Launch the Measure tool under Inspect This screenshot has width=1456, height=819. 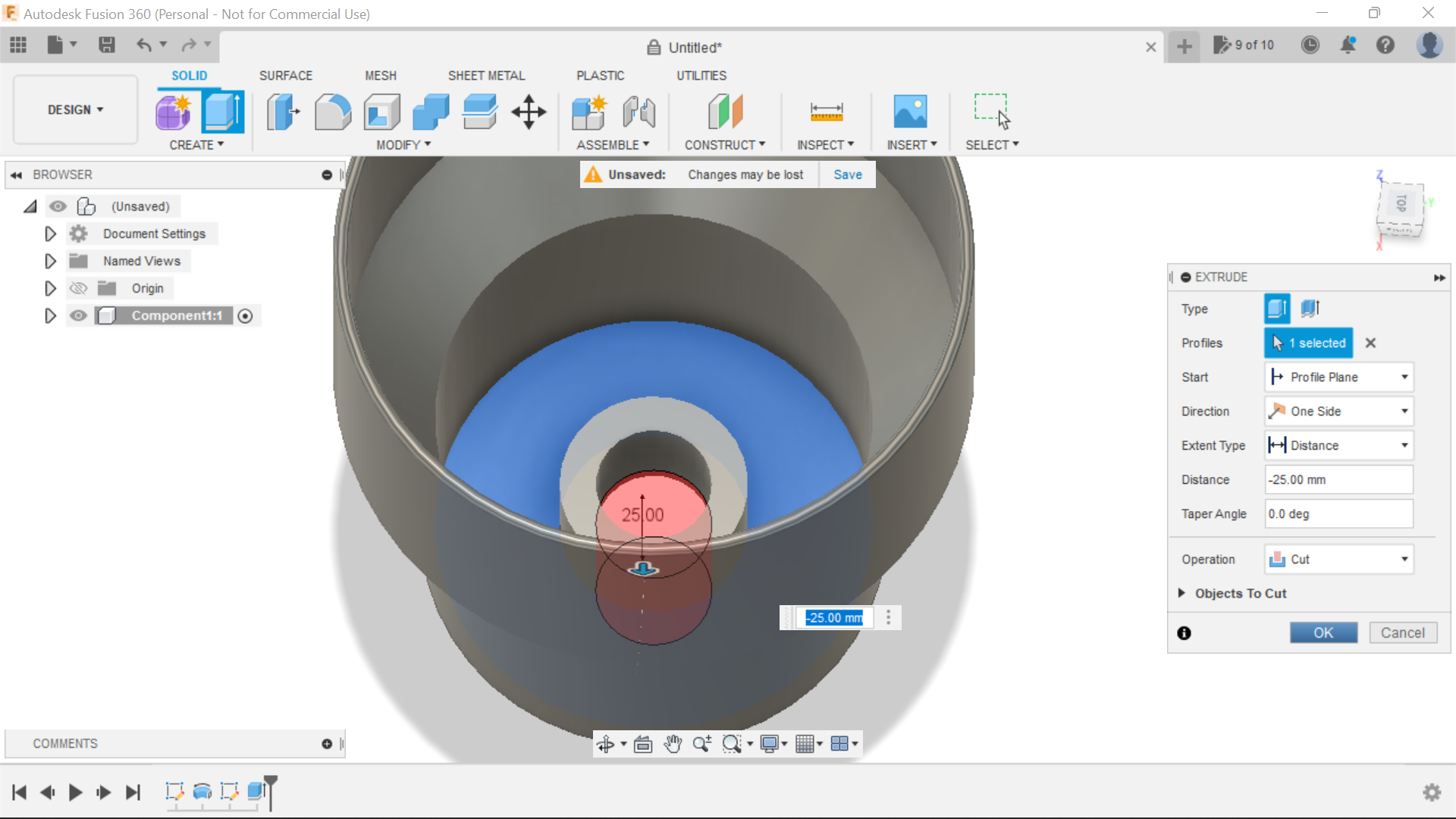coord(827,111)
